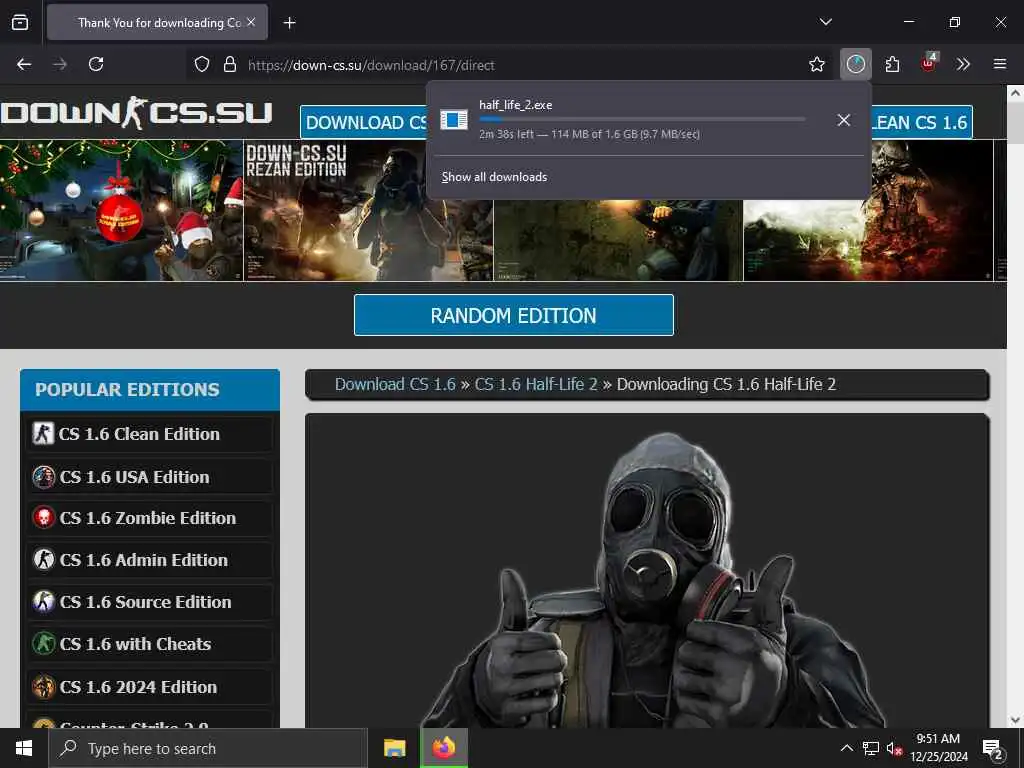Cancel the half_life_2.exe download
This screenshot has height=768, width=1024.
(843, 120)
